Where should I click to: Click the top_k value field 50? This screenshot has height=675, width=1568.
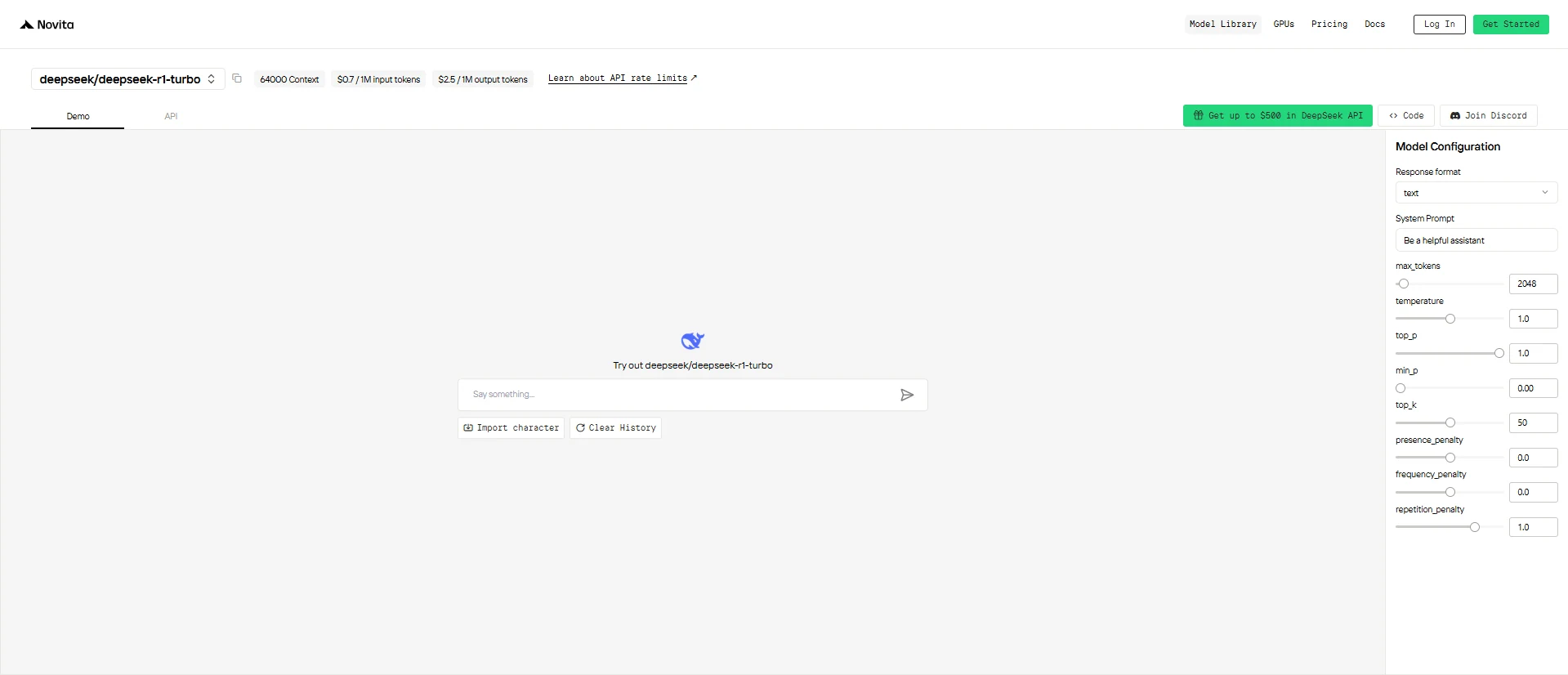pos(1533,422)
